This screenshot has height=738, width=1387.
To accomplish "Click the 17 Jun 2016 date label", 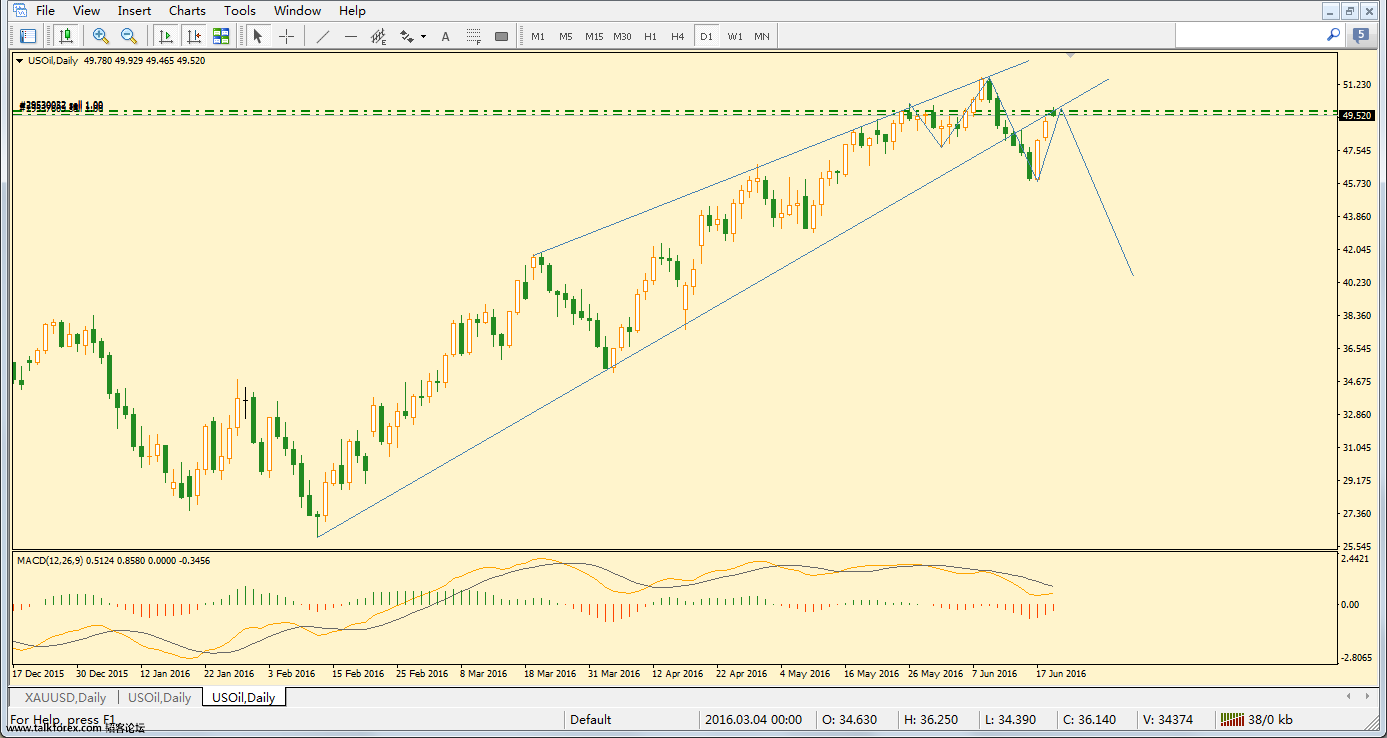I will (1060, 674).
